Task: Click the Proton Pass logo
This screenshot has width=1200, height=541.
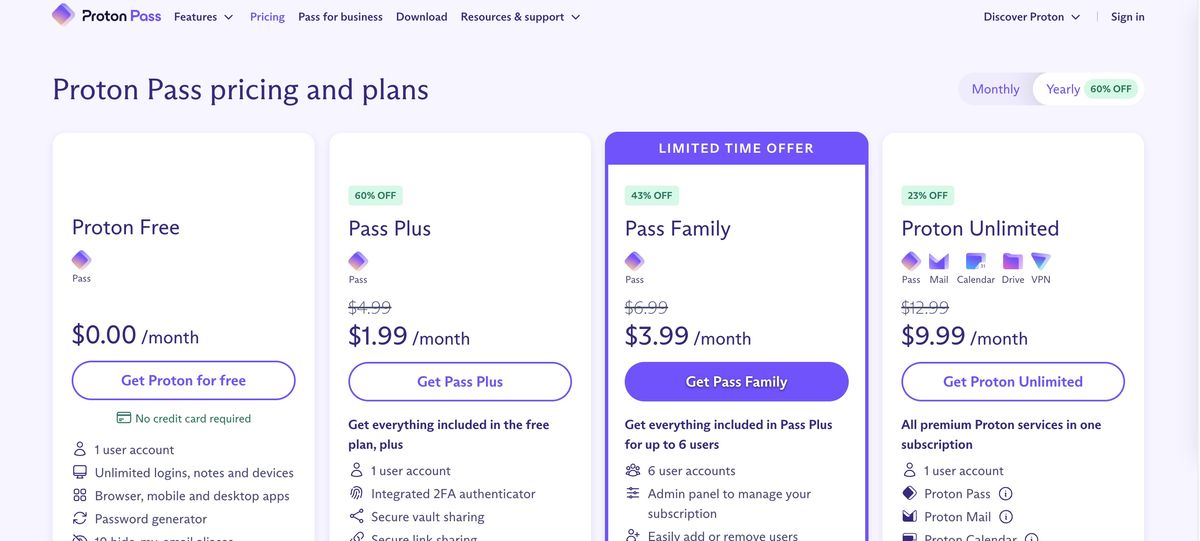Action: pyautogui.click(x=107, y=16)
